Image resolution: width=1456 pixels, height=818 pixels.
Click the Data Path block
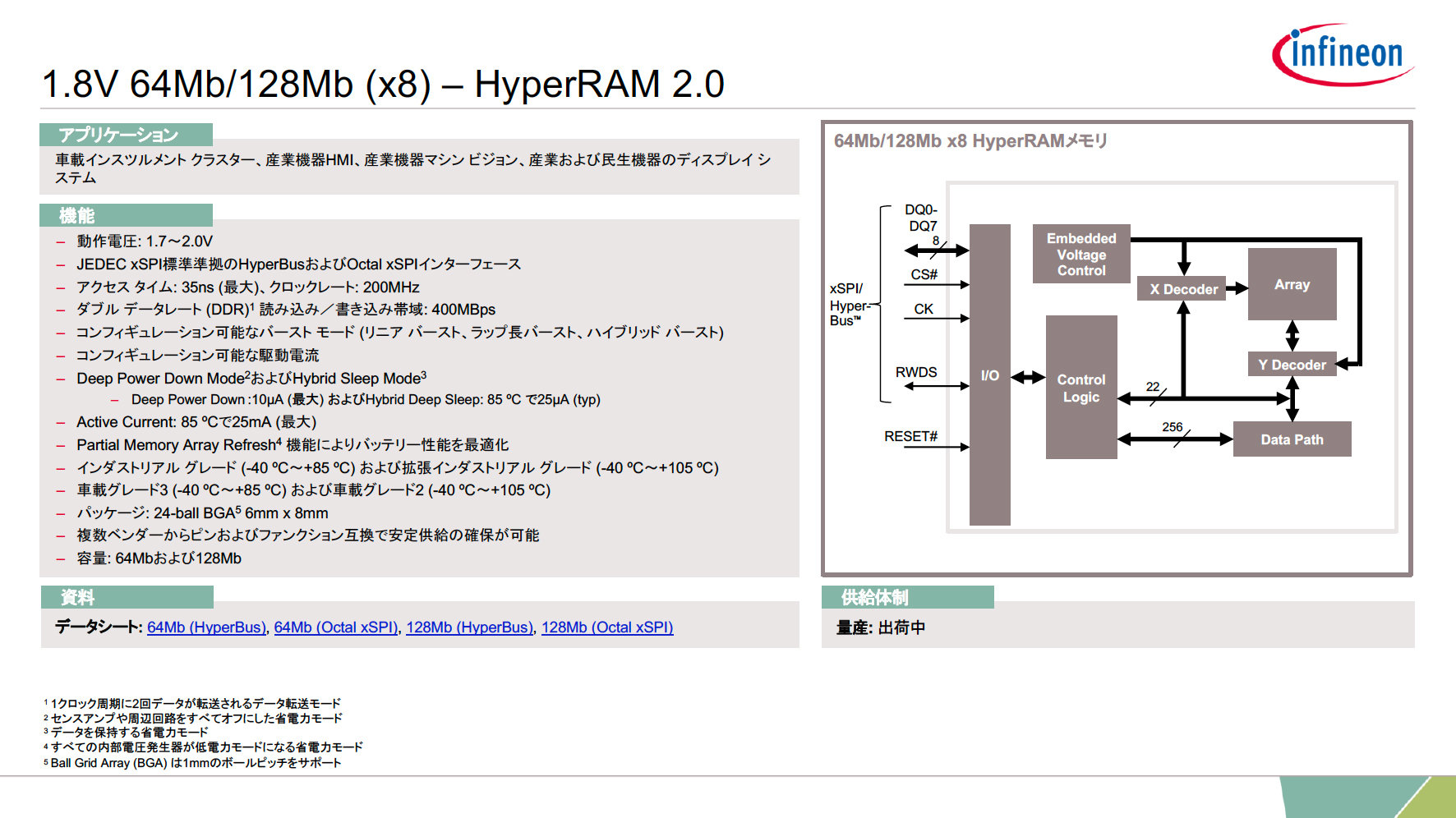coord(1292,439)
